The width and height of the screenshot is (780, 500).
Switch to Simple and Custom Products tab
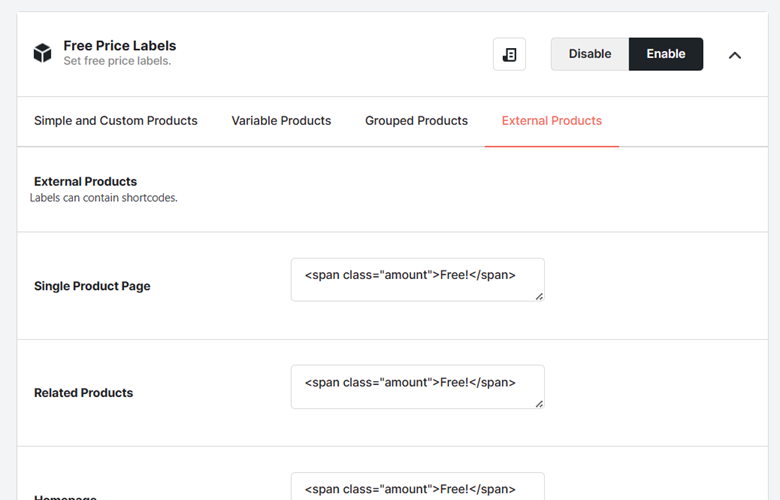(115, 121)
